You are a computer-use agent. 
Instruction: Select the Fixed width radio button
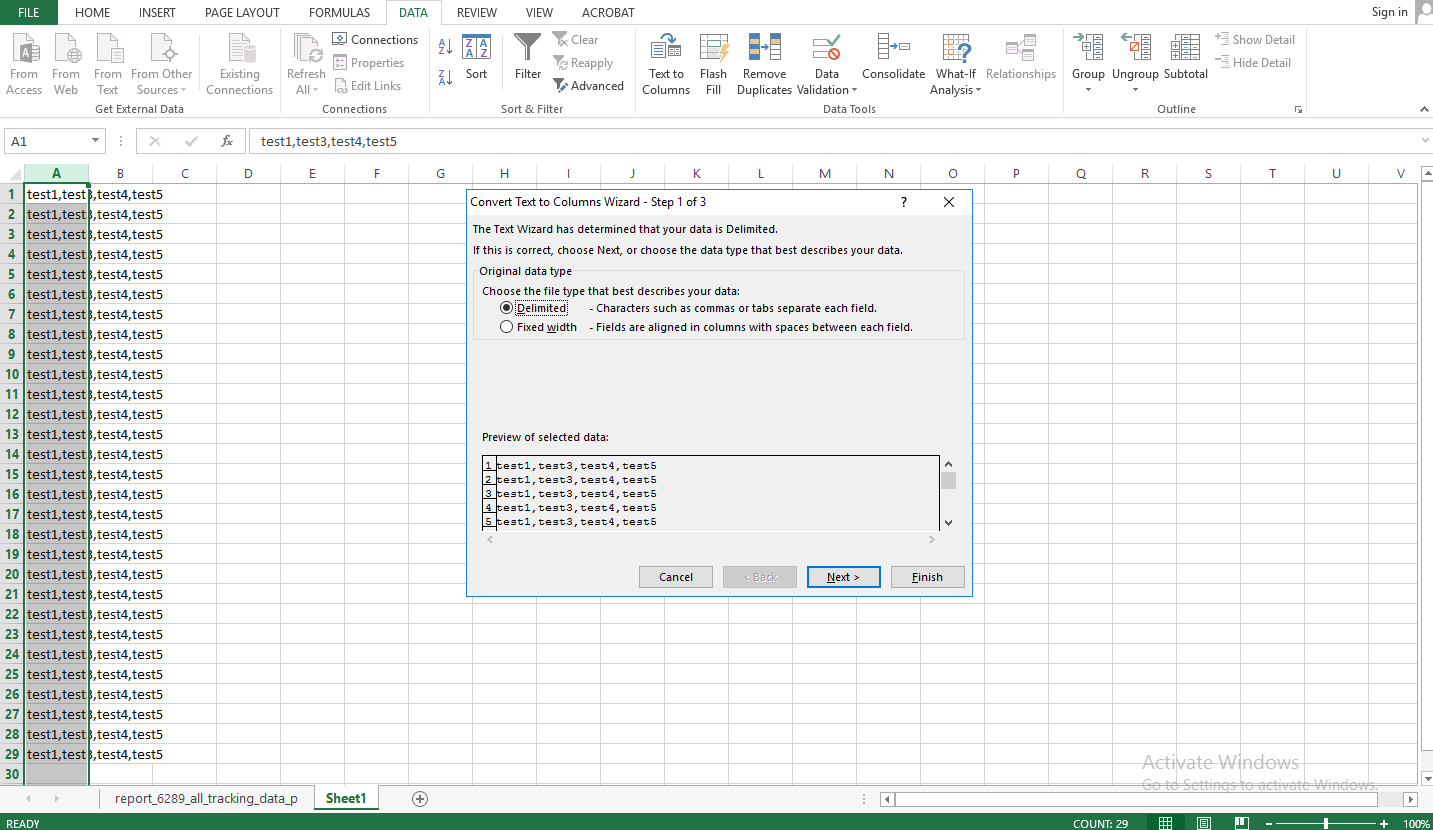(x=507, y=327)
